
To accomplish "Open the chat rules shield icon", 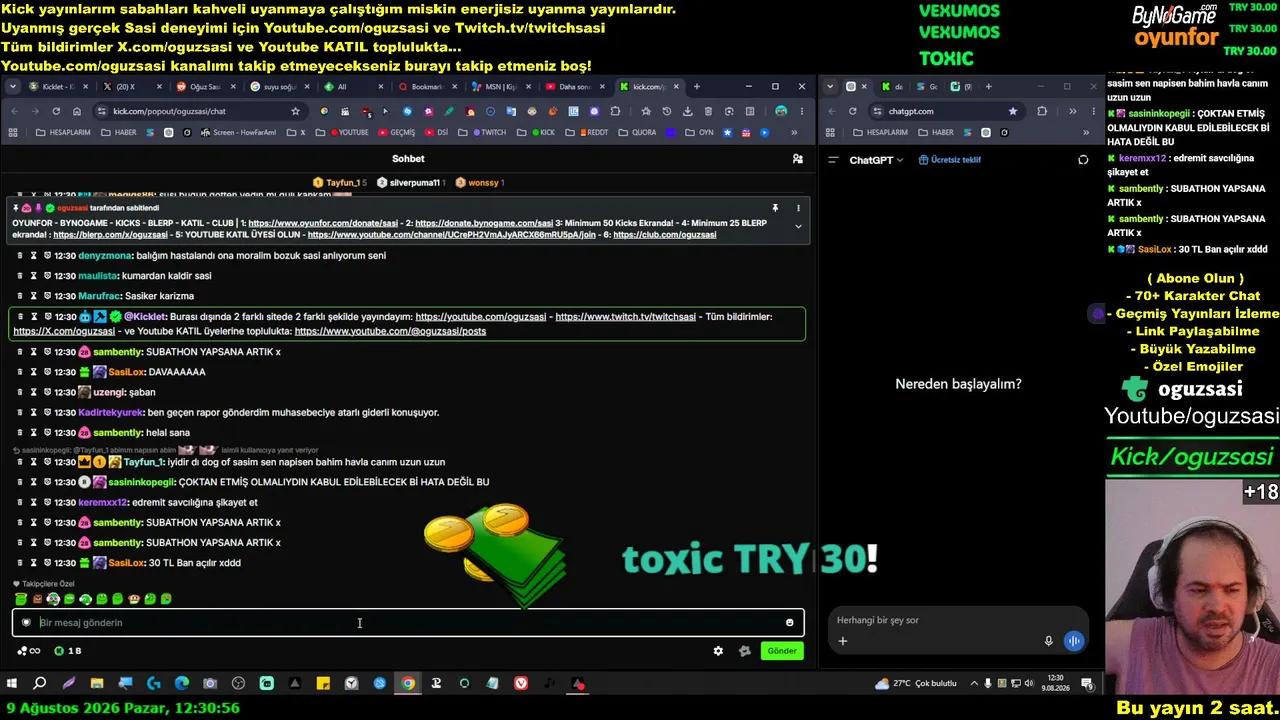I will coord(26,623).
